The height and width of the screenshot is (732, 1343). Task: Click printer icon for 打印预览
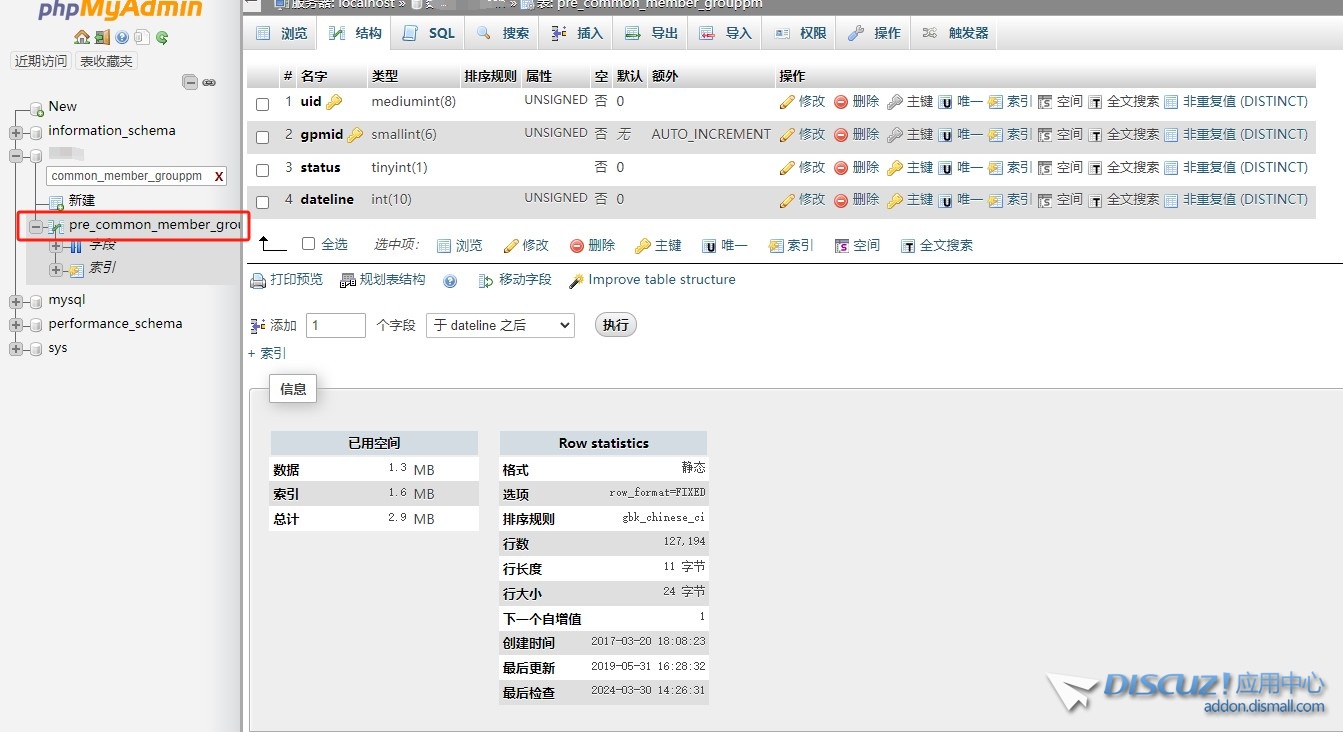click(x=258, y=281)
